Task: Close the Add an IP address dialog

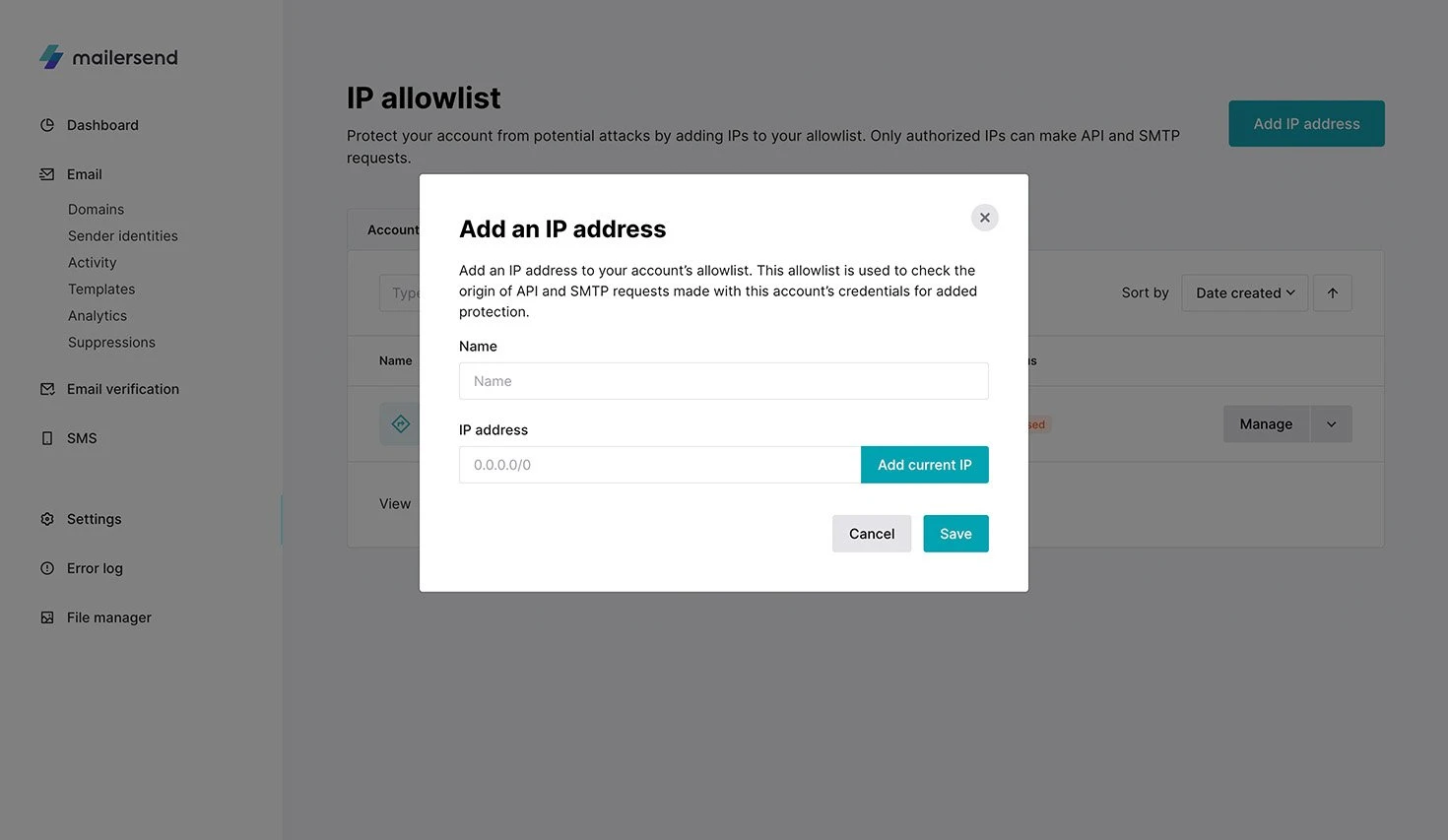Action: [x=984, y=218]
